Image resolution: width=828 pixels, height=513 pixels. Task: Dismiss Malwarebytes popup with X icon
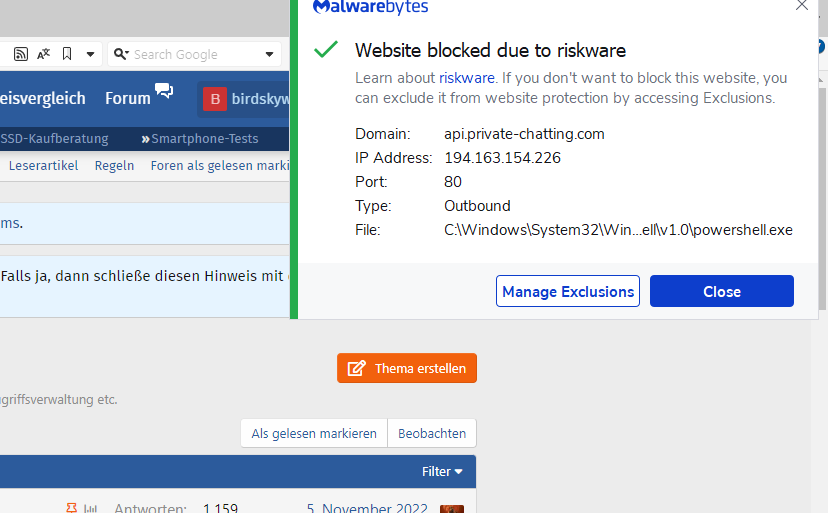(802, 5)
